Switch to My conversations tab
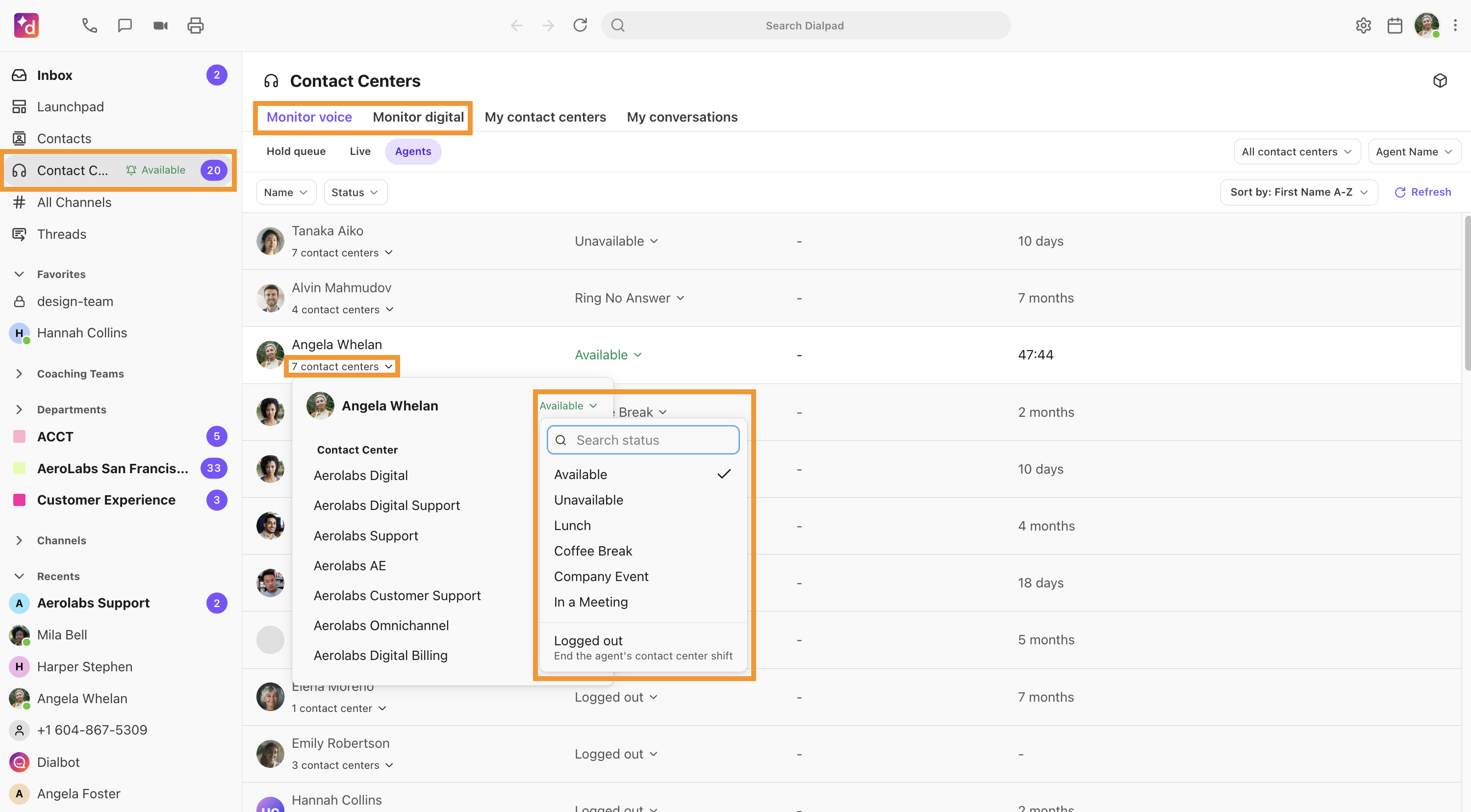This screenshot has width=1471, height=812. tap(682, 117)
